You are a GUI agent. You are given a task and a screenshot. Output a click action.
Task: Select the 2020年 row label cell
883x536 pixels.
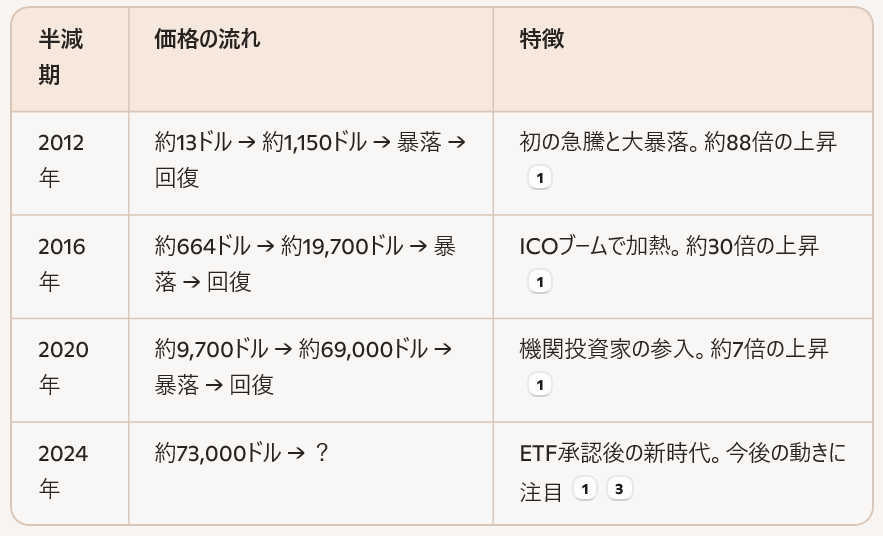pos(61,367)
